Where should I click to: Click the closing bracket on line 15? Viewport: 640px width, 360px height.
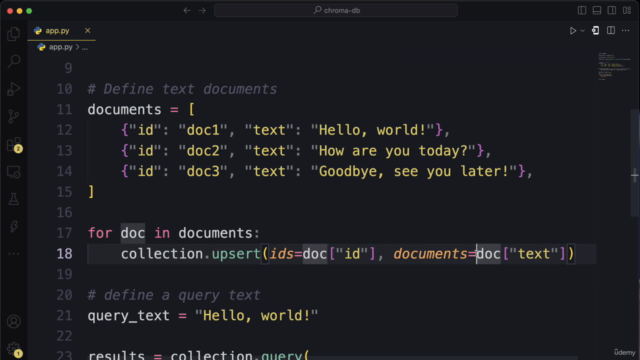pos(91,192)
